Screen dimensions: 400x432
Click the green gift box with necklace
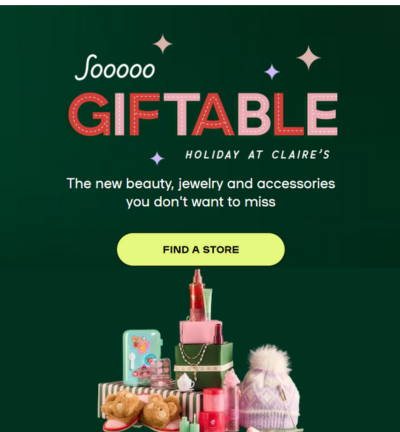(x=204, y=366)
